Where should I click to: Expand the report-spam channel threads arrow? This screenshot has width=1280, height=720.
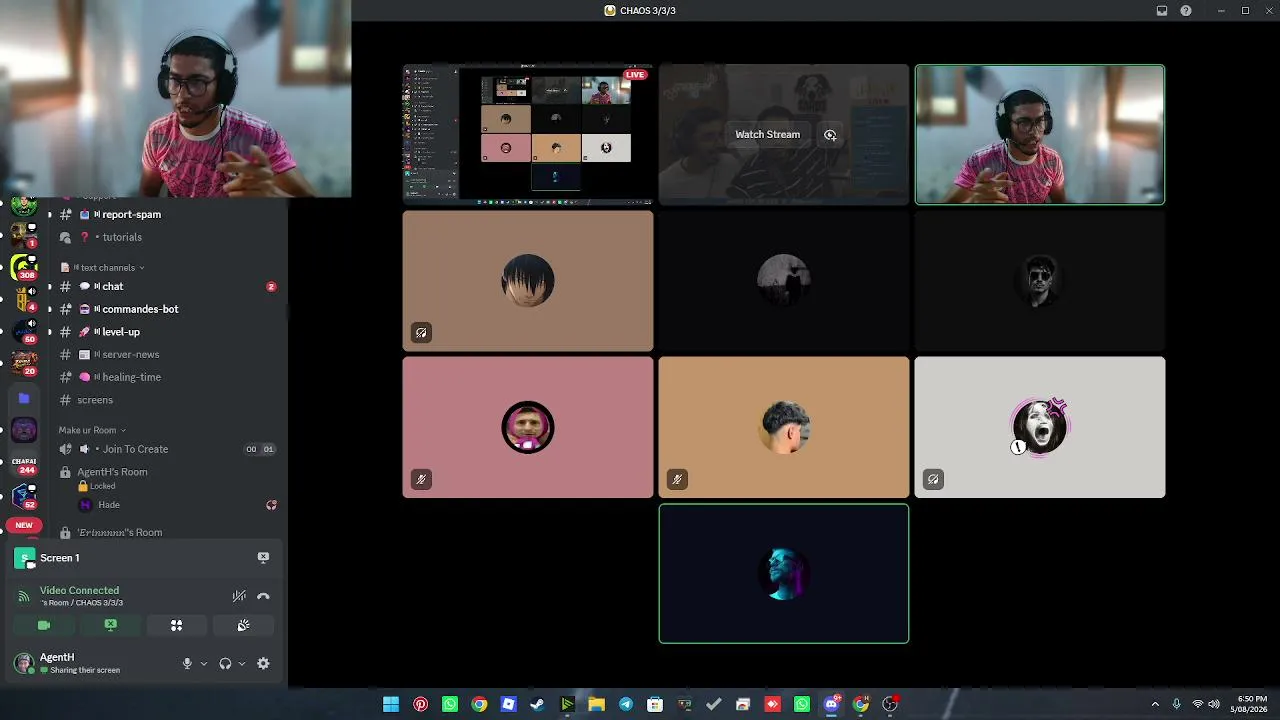pyautogui.click(x=49, y=214)
